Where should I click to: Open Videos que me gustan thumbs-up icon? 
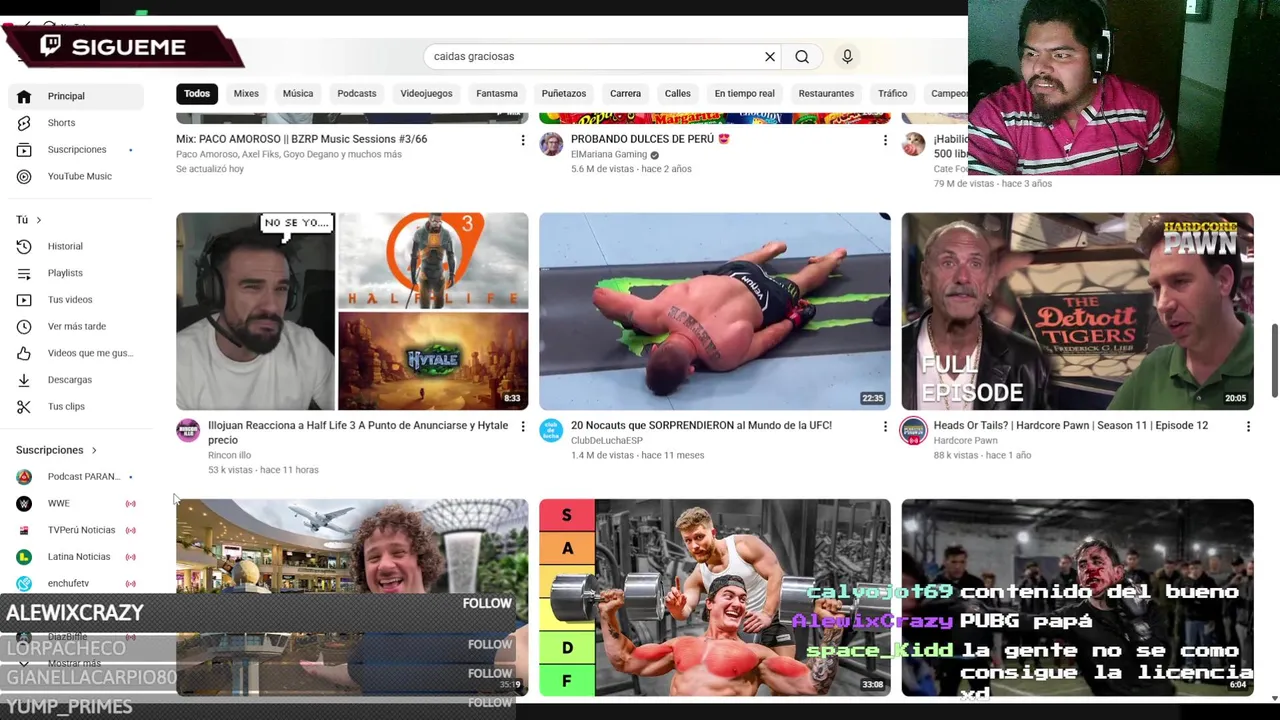click(24, 353)
